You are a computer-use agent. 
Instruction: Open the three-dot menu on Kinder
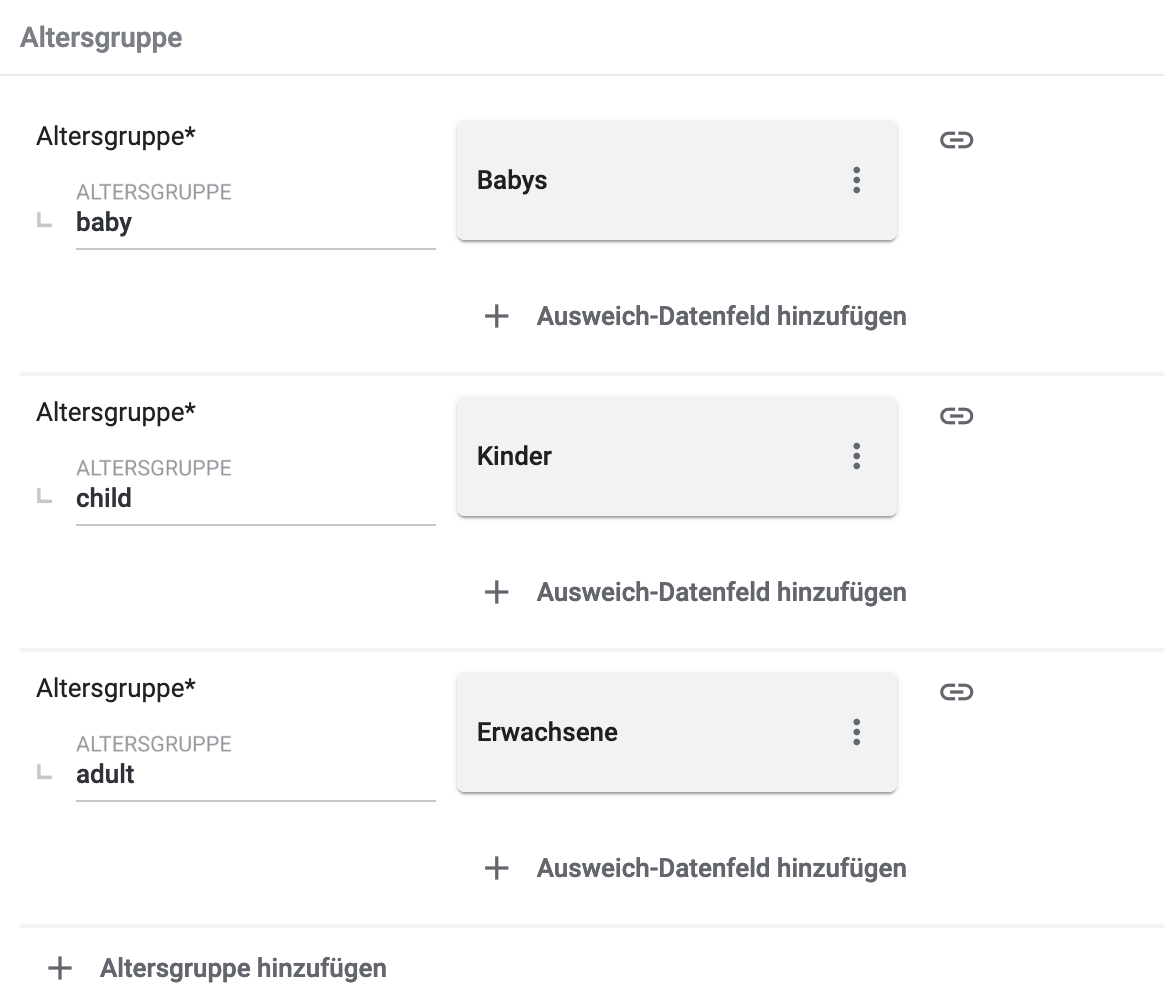click(856, 457)
